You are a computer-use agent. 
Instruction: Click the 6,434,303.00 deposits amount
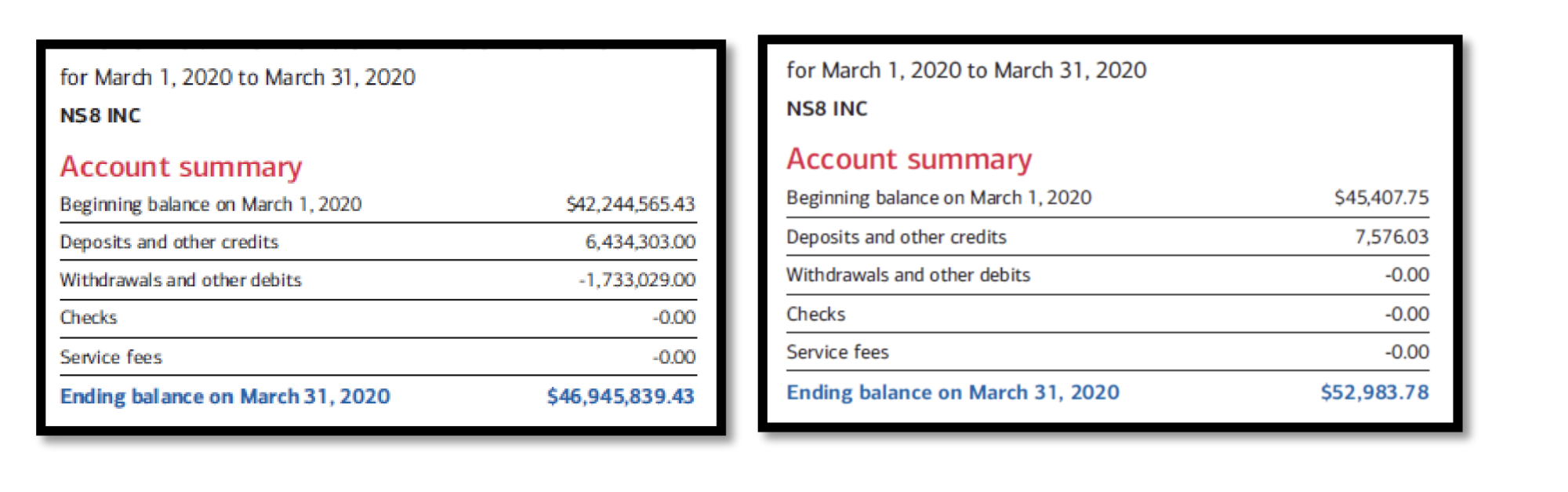(641, 242)
